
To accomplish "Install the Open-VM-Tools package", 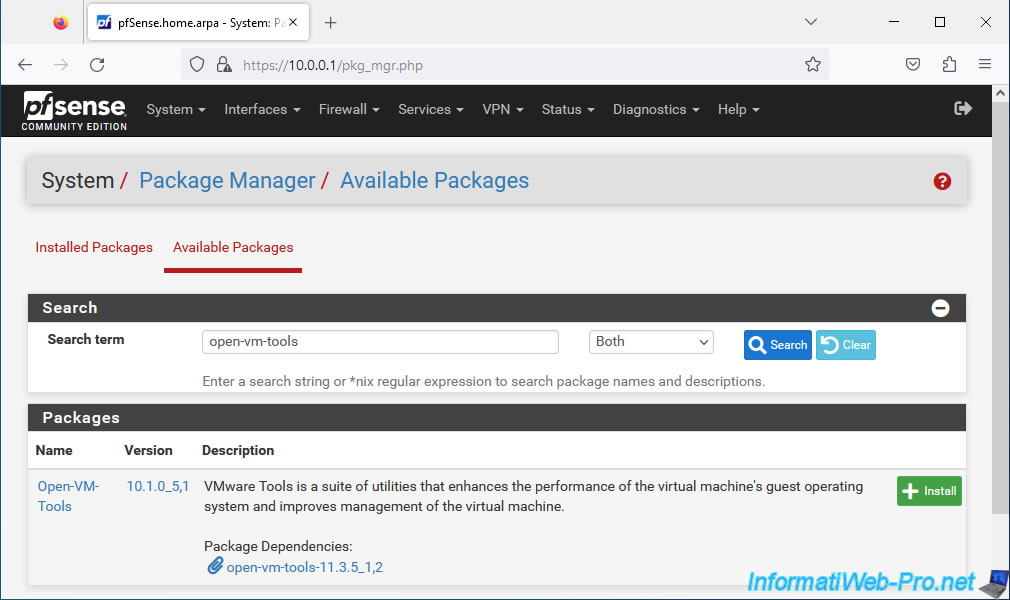I will point(929,491).
